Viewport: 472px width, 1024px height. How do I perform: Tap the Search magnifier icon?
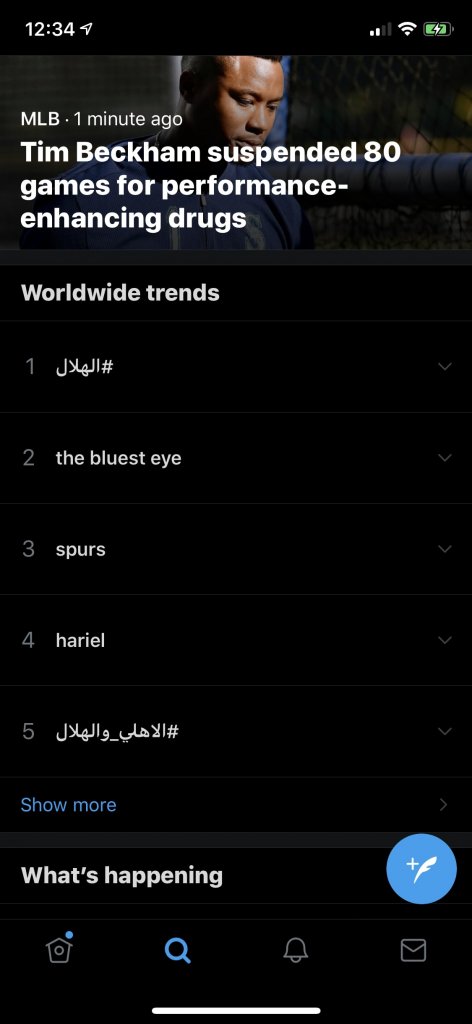pyautogui.click(x=178, y=950)
